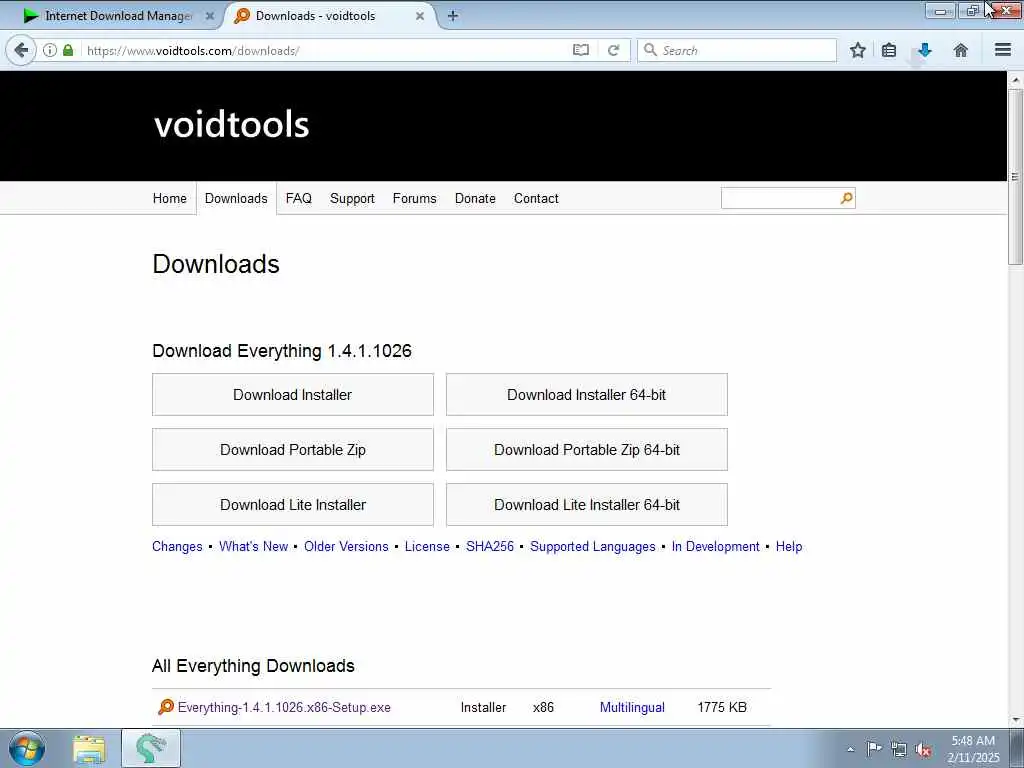Click the muted volume tray icon
1024x768 pixels.
(923, 749)
